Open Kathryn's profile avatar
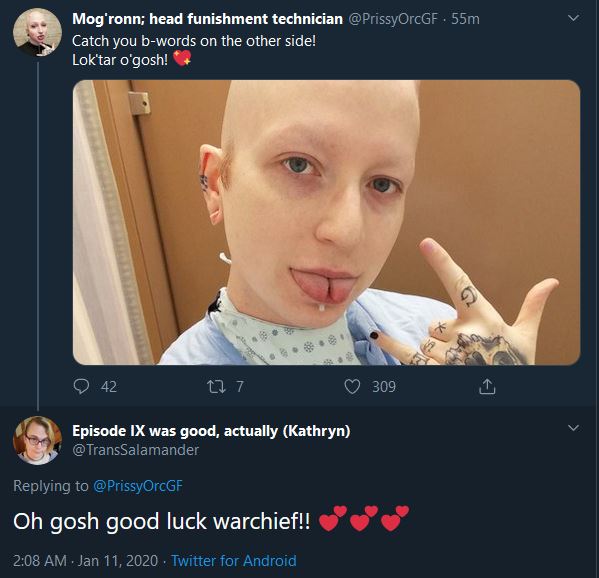 coord(37,440)
